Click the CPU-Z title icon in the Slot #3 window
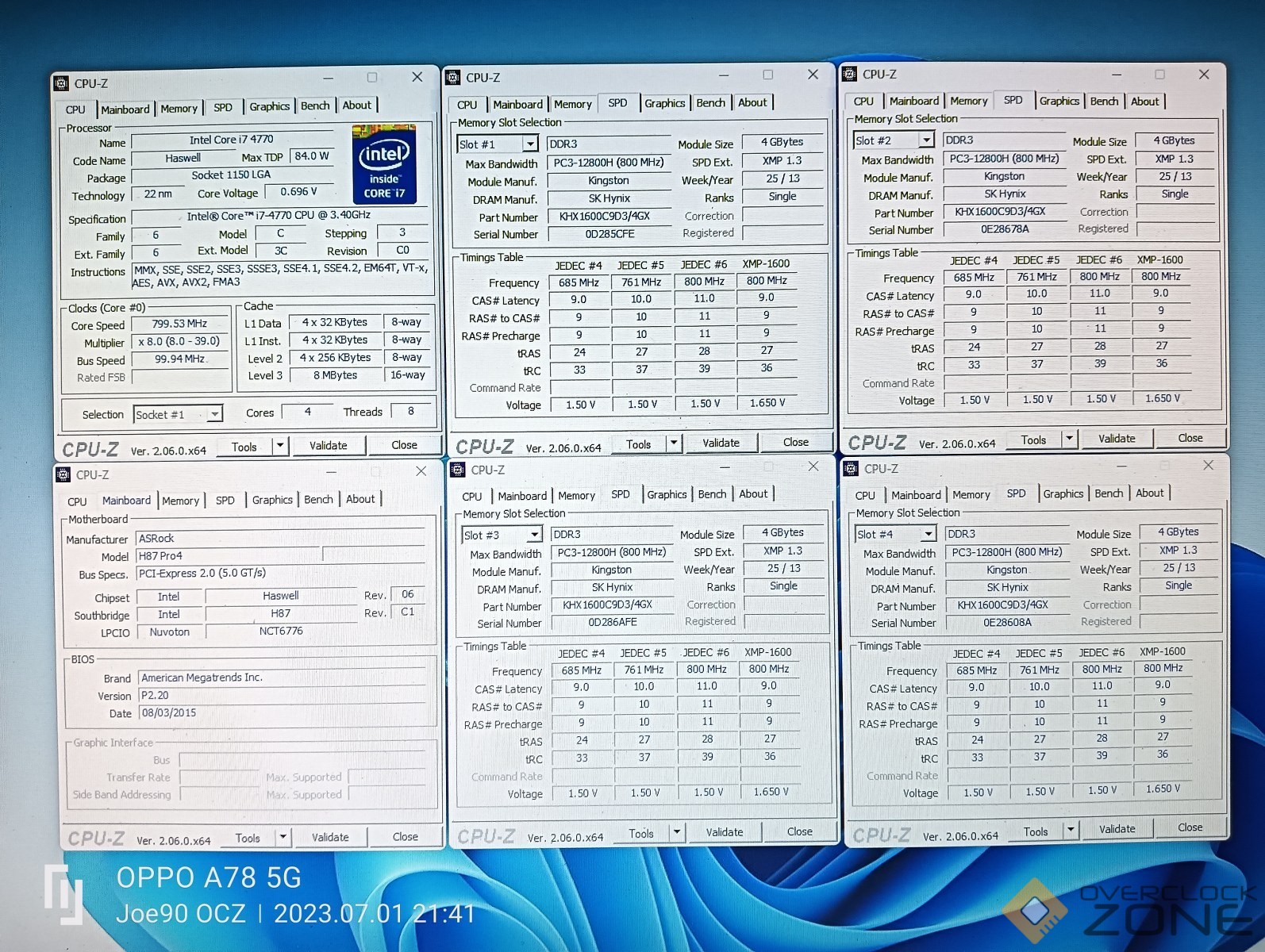Viewport: 1265px width, 952px height. click(x=458, y=470)
